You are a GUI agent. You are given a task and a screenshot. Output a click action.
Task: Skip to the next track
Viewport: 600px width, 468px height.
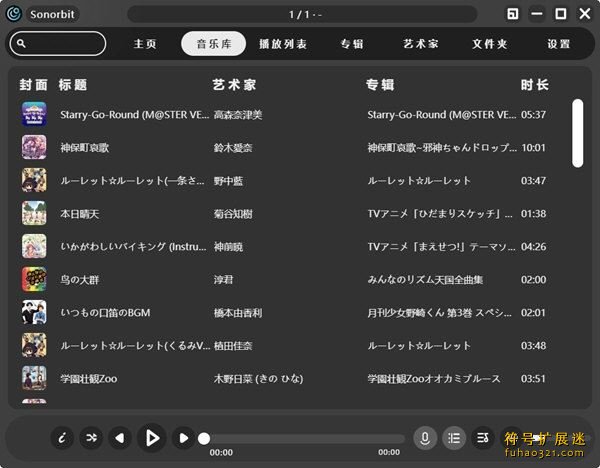183,437
